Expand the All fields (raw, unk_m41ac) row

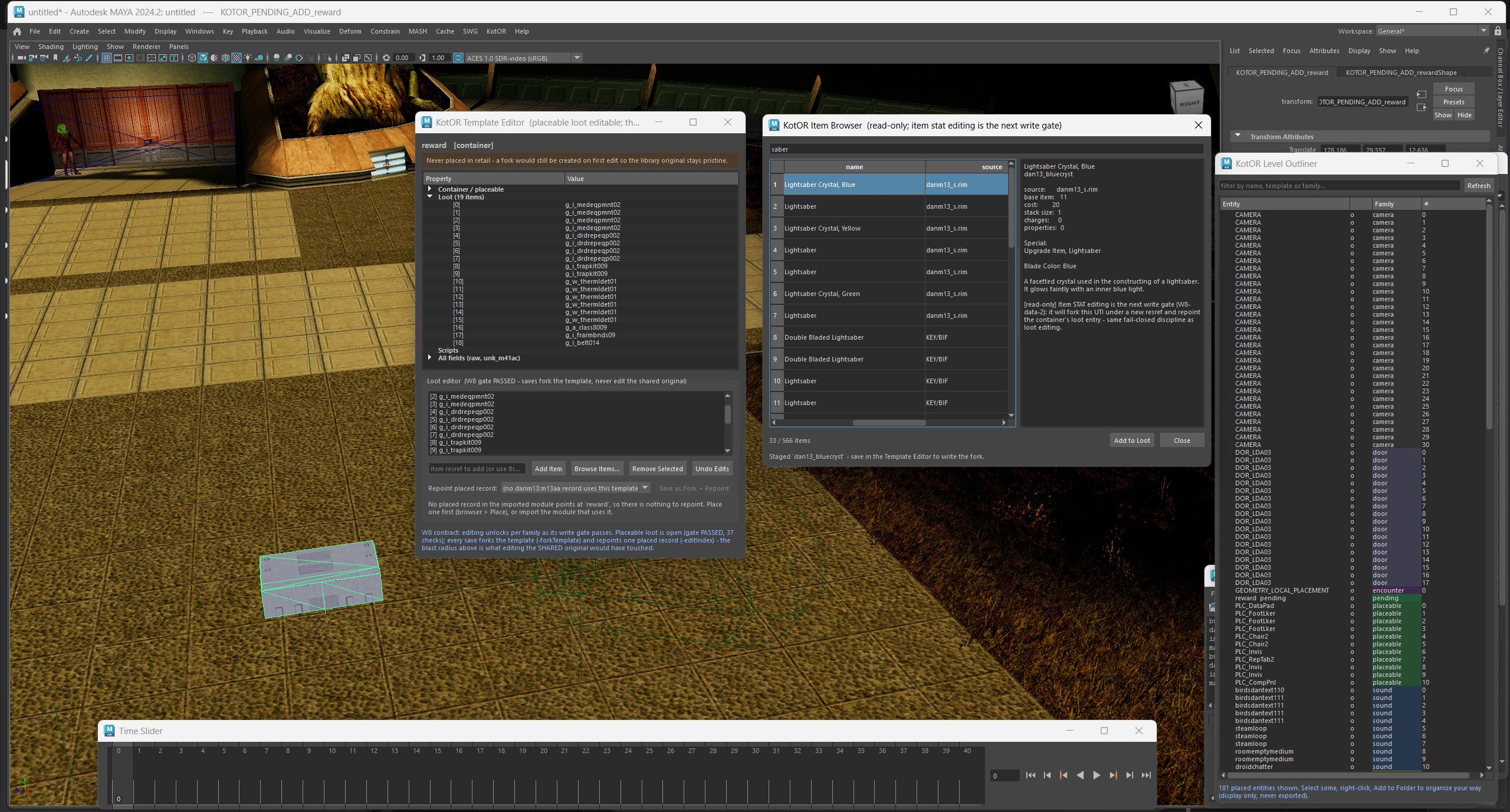(430, 358)
